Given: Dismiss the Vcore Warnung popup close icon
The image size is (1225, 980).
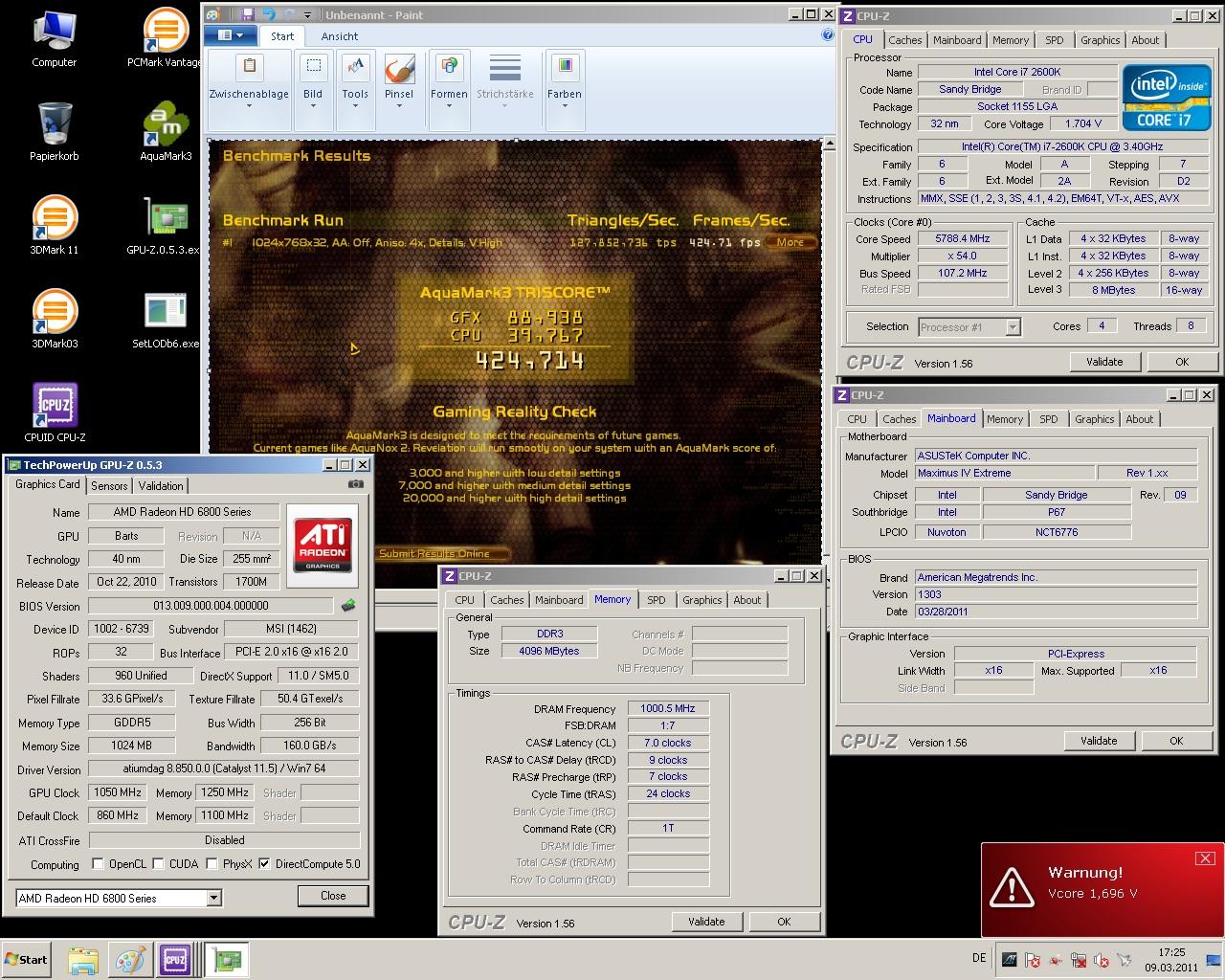Looking at the screenshot, I should pos(1206,857).
